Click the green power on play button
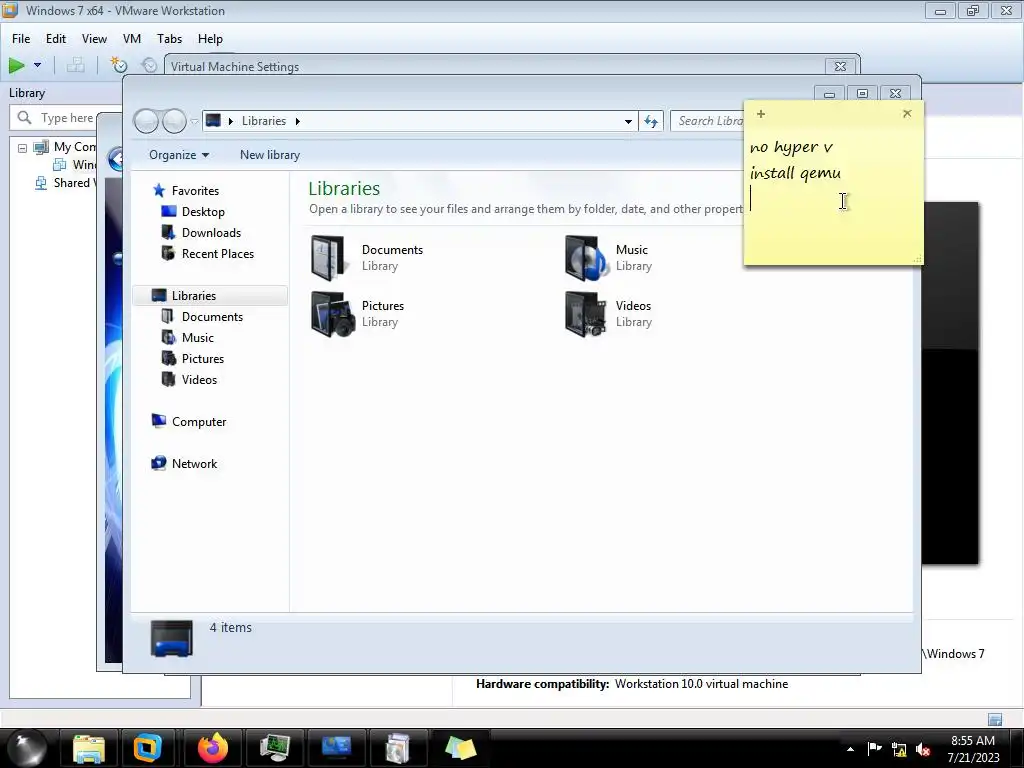 click(16, 65)
